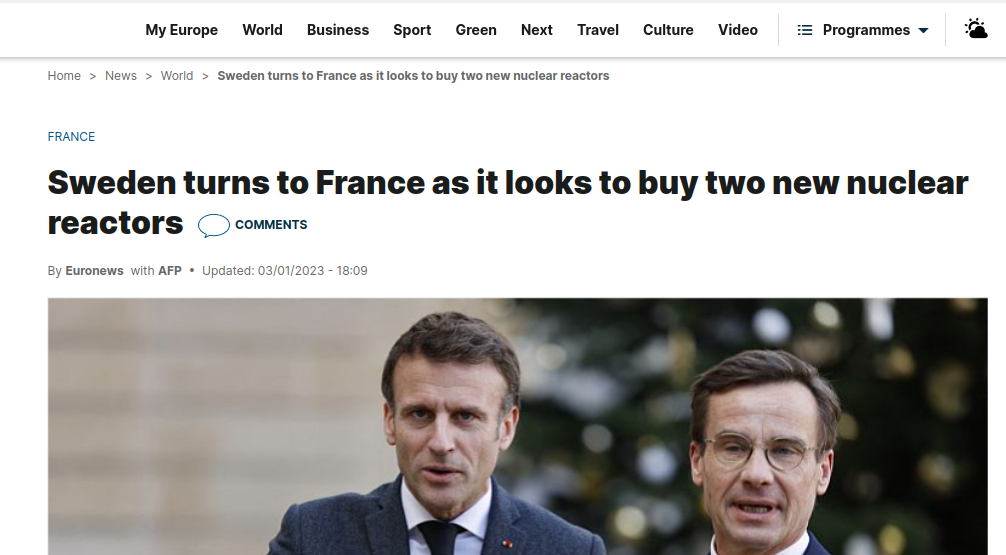Viewport: 1006px width, 555px height.
Task: Select Culture in the top navigation
Action: [669, 30]
